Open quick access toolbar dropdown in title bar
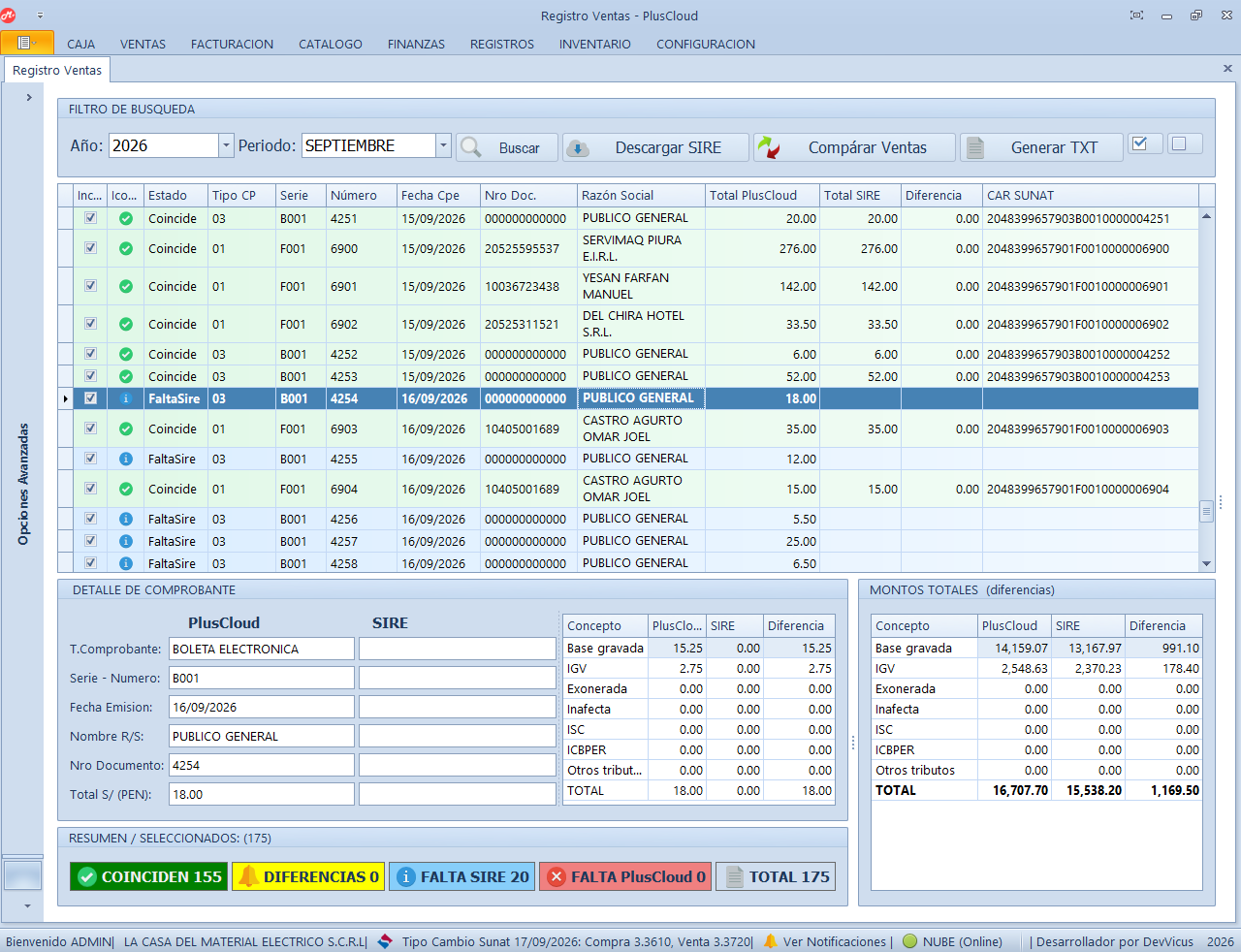 [40, 16]
